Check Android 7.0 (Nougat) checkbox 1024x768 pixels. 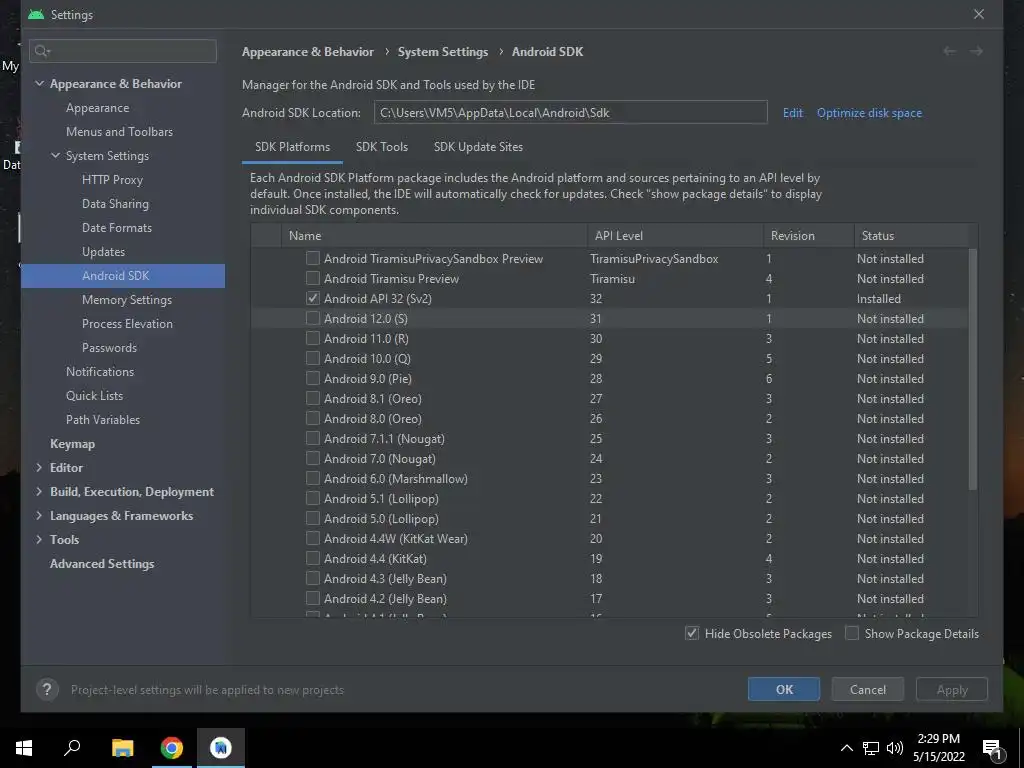pyautogui.click(x=313, y=459)
